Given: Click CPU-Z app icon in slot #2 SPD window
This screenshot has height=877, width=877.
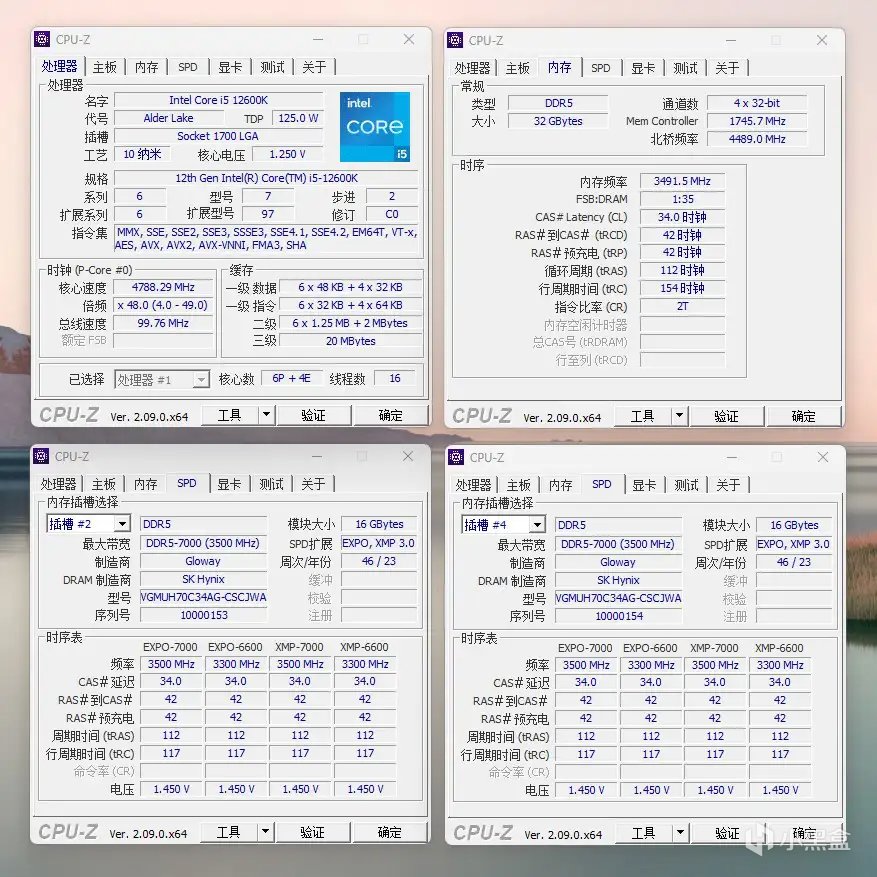Looking at the screenshot, I should tap(41, 456).
